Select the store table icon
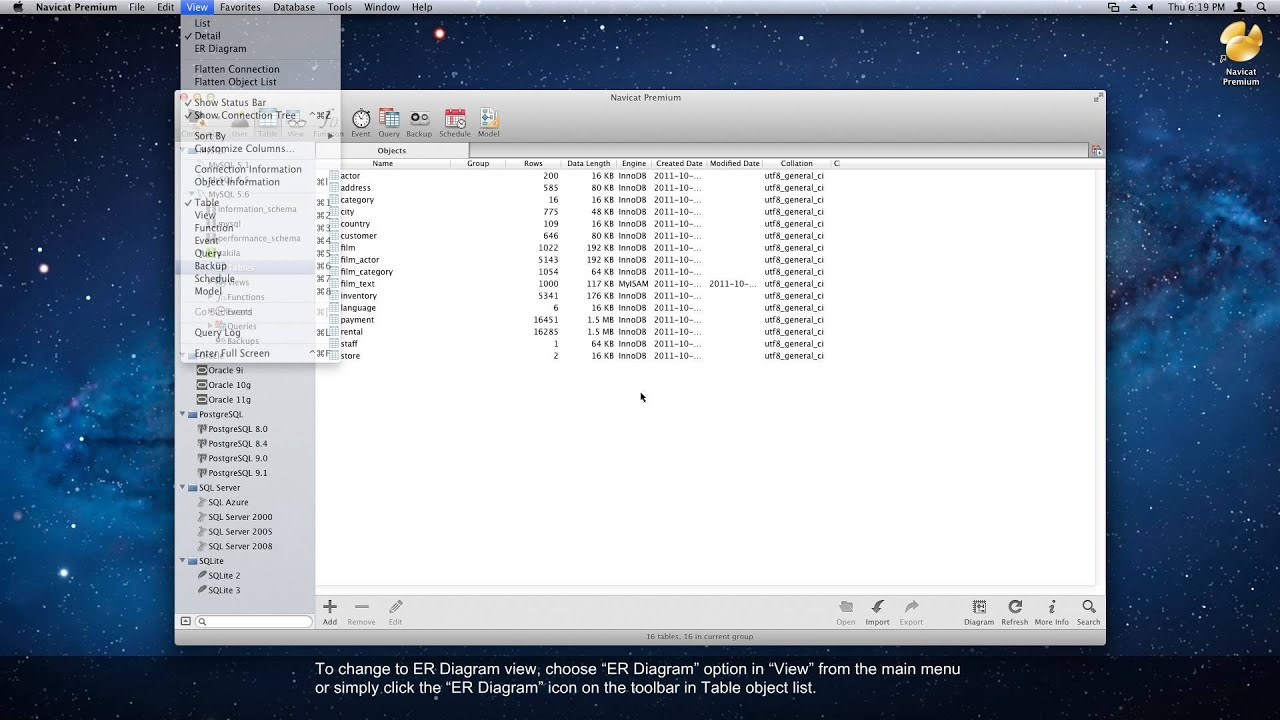The width and height of the screenshot is (1280, 720). pos(334,356)
